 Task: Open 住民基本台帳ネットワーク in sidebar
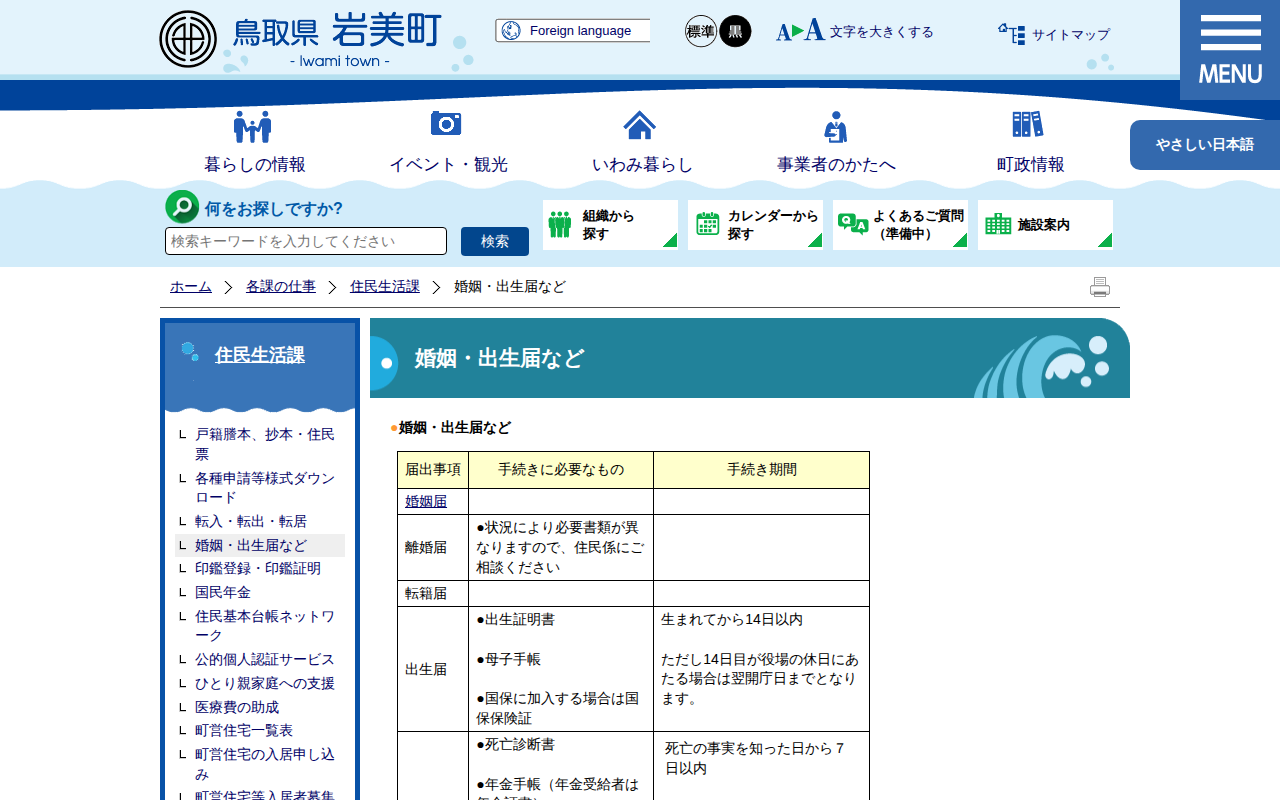tap(265, 626)
